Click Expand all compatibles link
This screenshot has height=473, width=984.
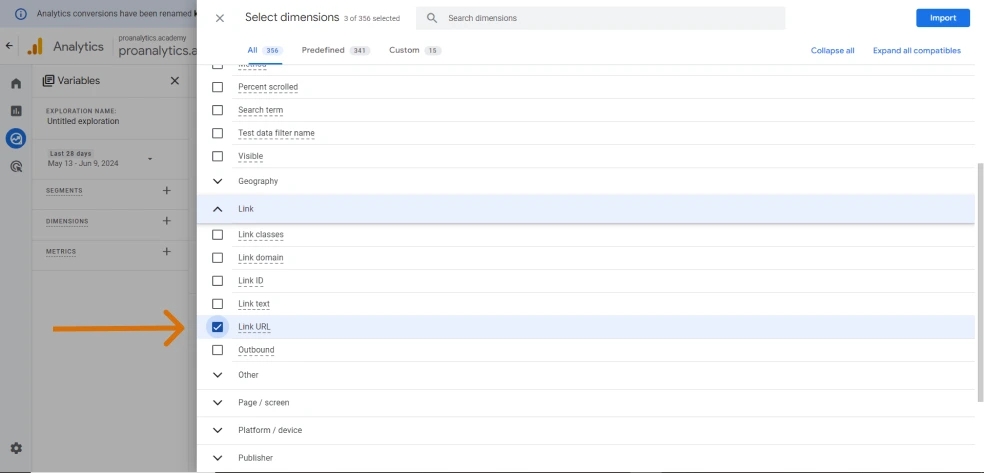click(916, 51)
